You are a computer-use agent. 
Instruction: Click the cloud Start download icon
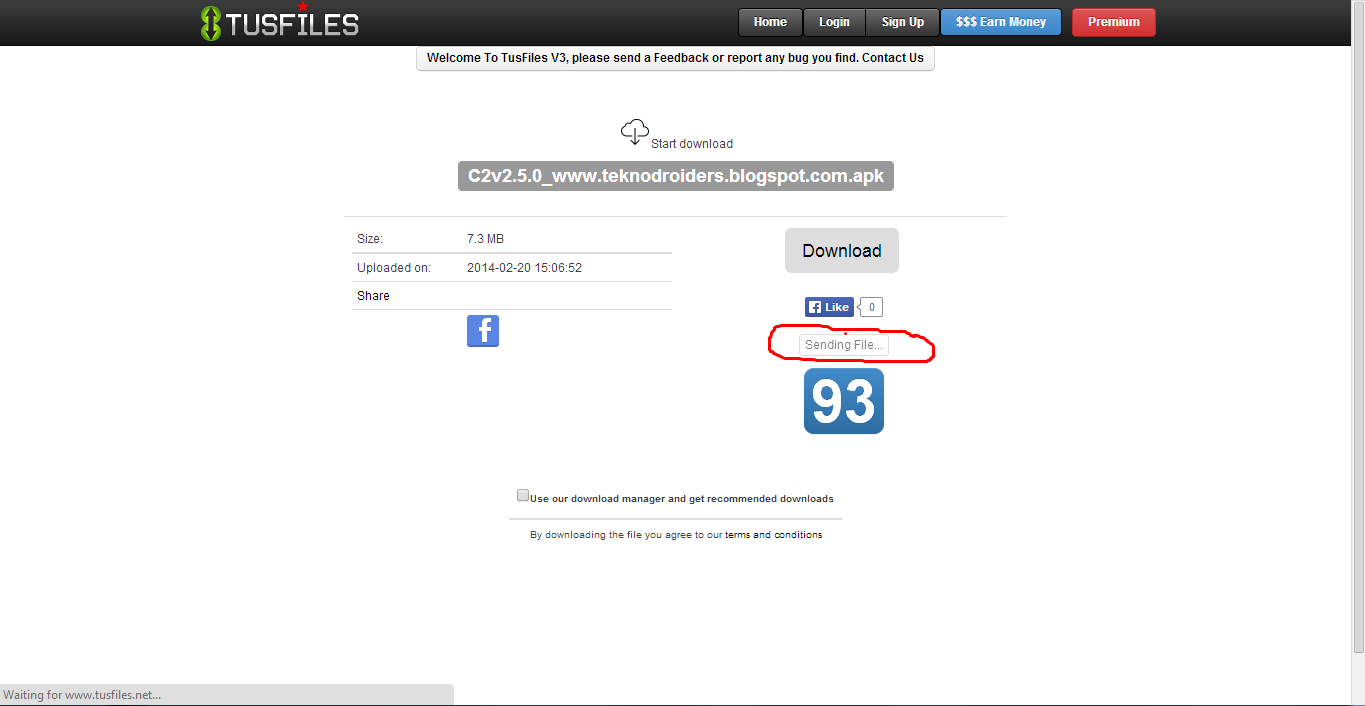pos(634,130)
